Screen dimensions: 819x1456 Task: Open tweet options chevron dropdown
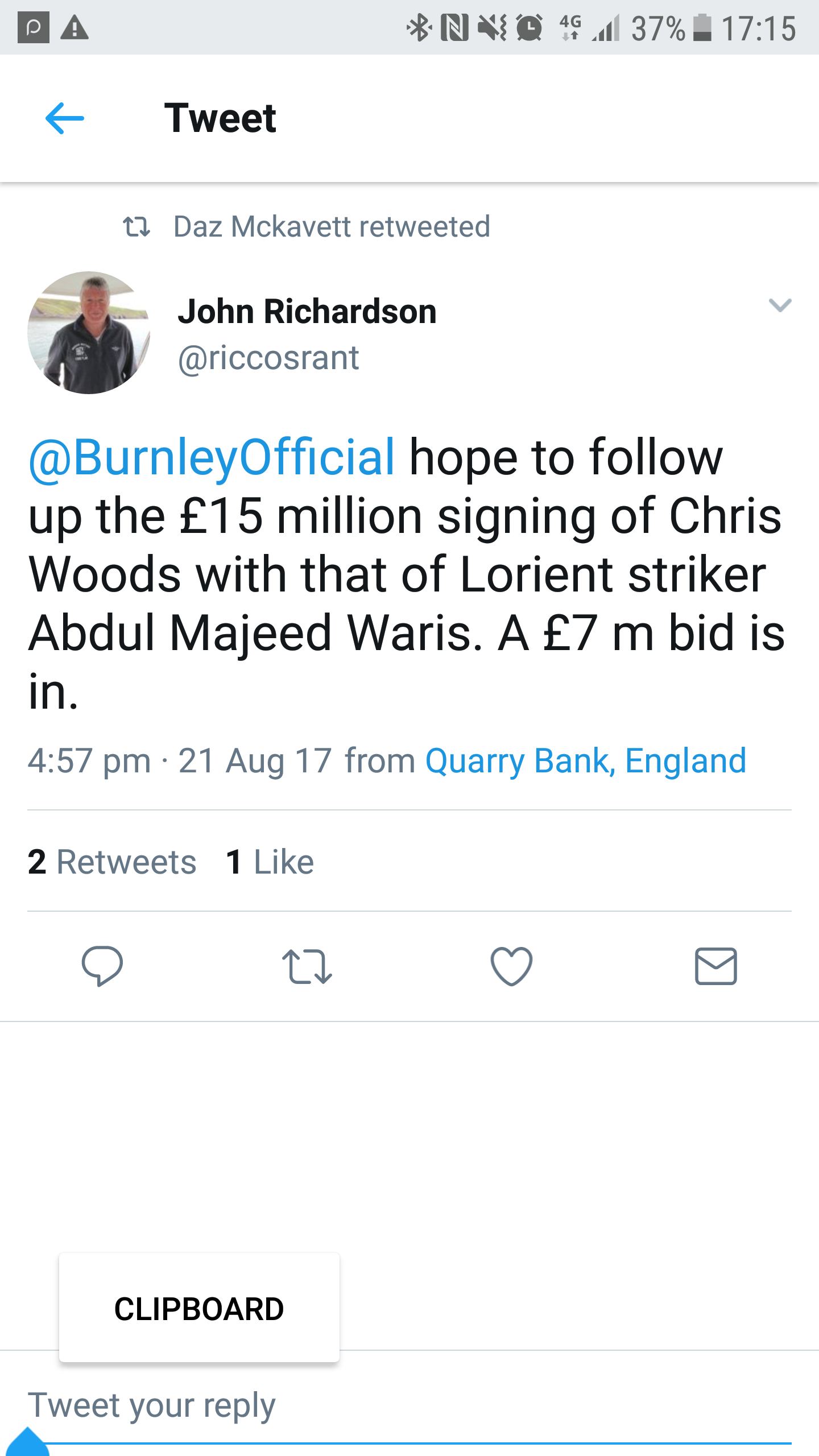tap(780, 305)
